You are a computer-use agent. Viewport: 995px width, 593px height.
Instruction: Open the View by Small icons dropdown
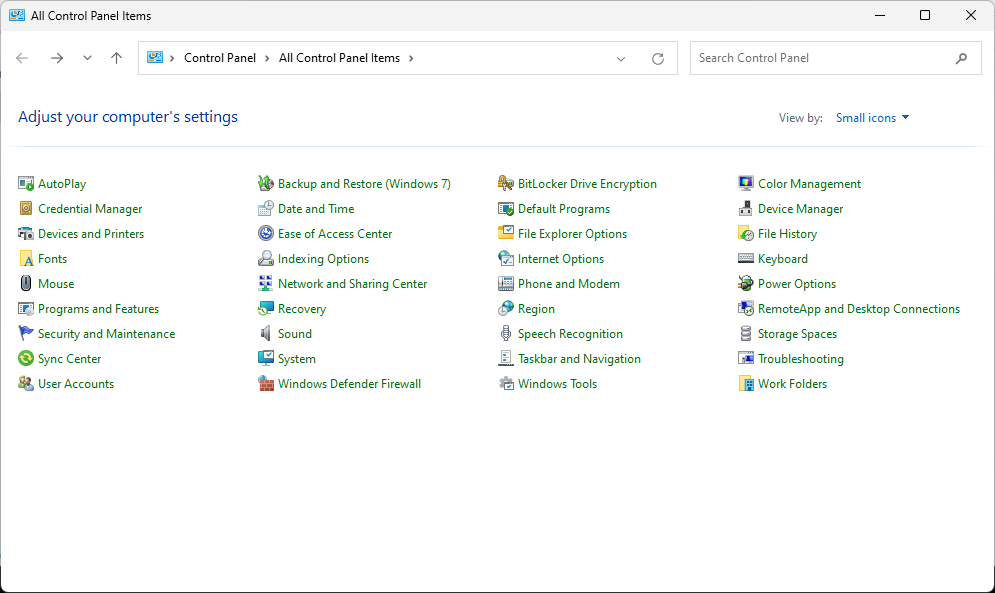pyautogui.click(x=872, y=118)
